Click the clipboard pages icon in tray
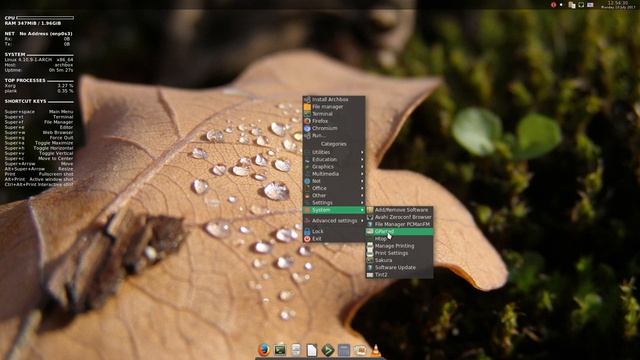640x360 pixels. 572,5
